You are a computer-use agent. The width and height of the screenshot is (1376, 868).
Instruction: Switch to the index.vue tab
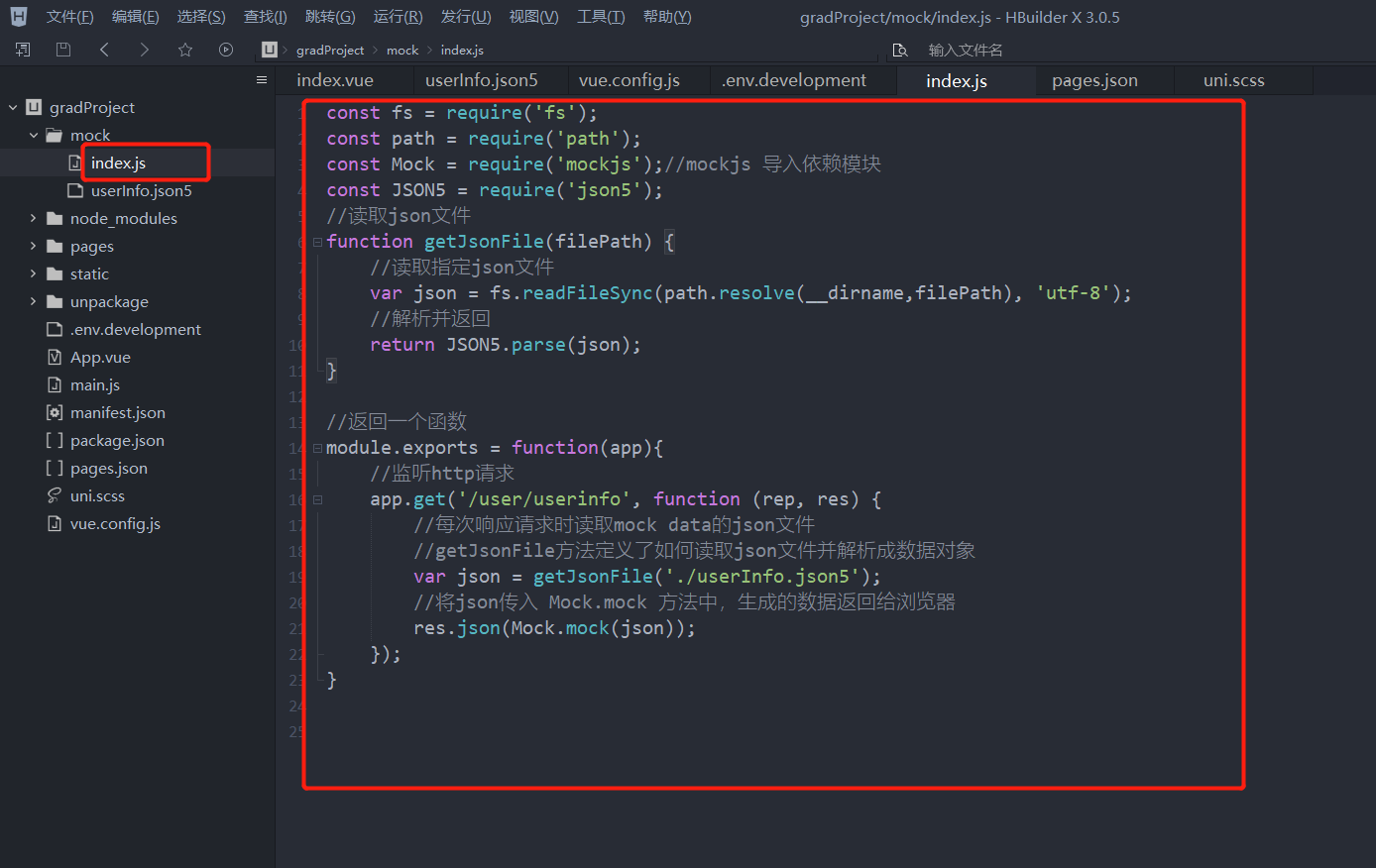click(335, 80)
